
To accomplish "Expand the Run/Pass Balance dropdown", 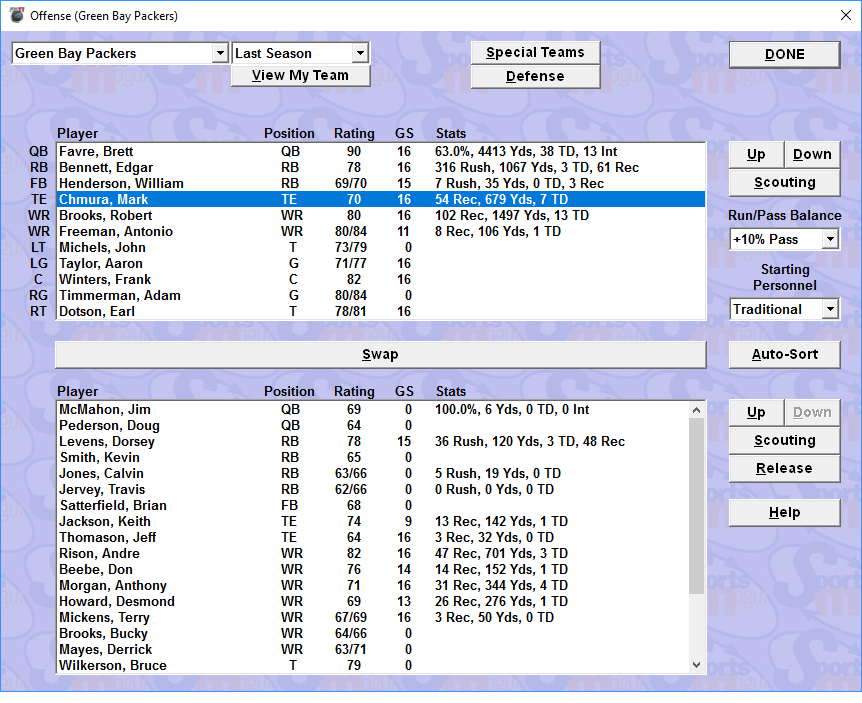I will click(x=830, y=239).
